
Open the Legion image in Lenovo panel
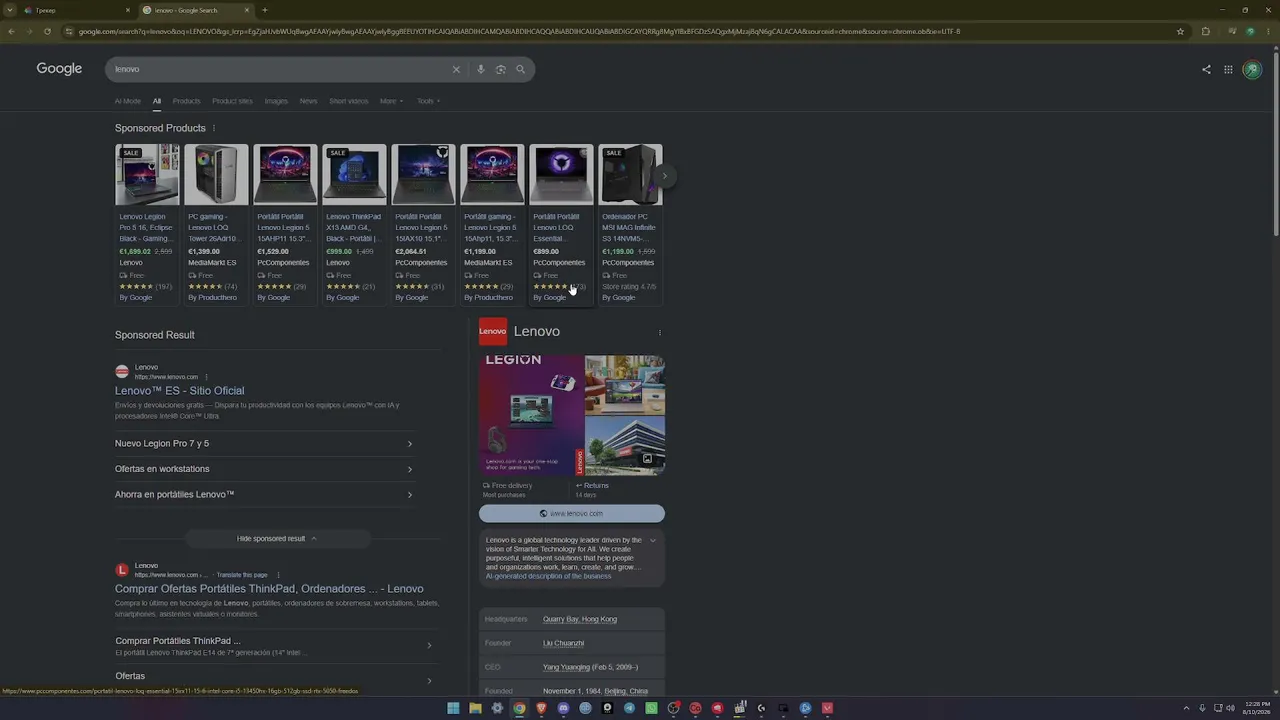531,415
